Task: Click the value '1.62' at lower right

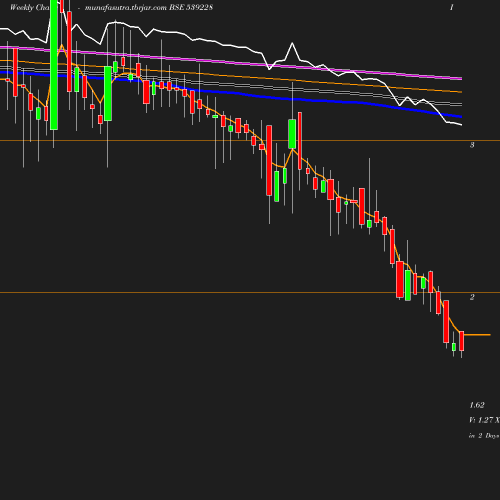Action: (x=477, y=405)
